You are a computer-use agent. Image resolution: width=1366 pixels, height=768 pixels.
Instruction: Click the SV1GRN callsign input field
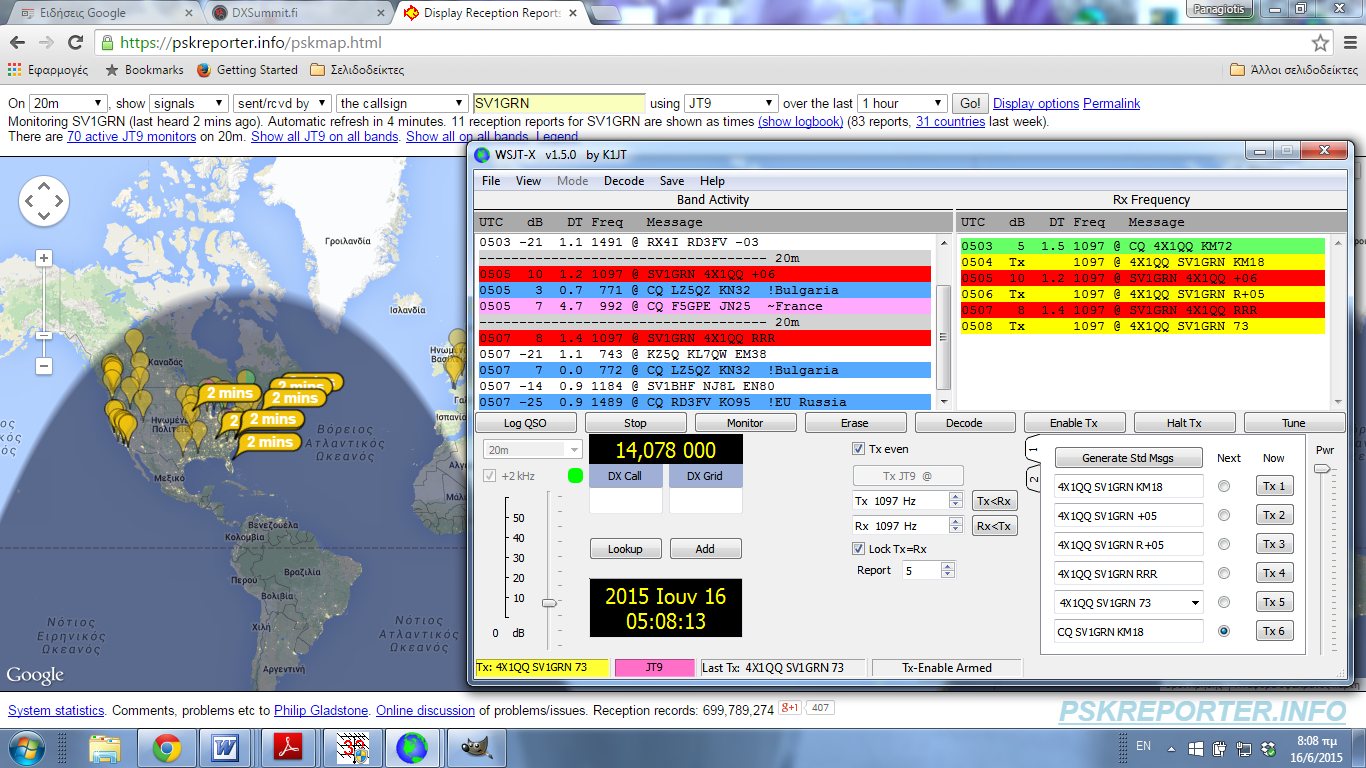tap(559, 103)
